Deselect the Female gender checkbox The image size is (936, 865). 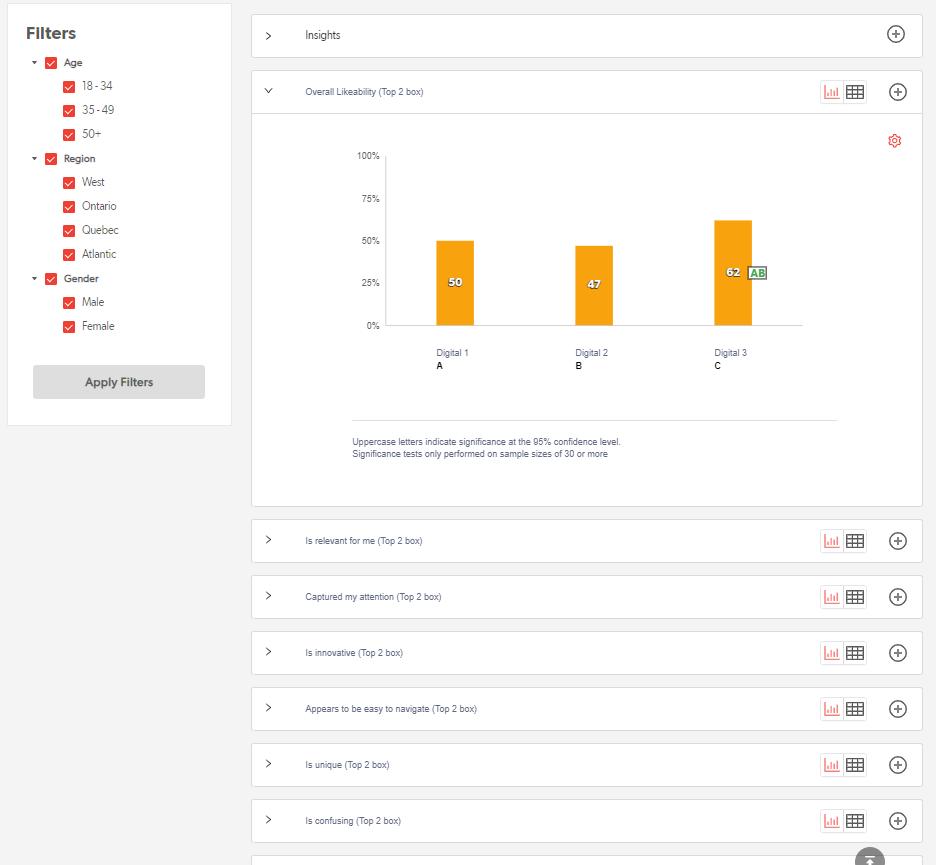coord(69,327)
